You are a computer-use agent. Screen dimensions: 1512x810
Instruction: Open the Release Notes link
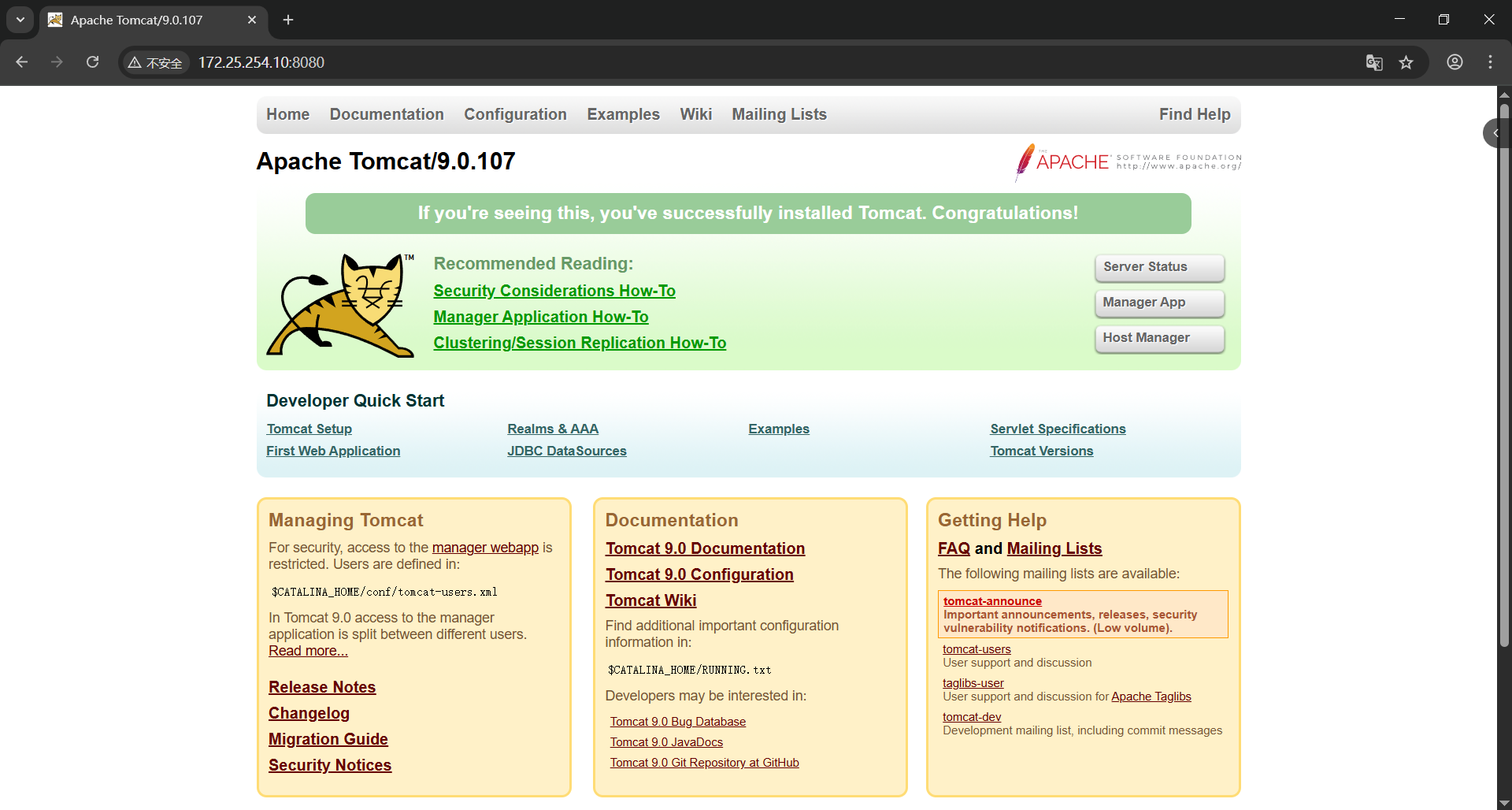322,687
